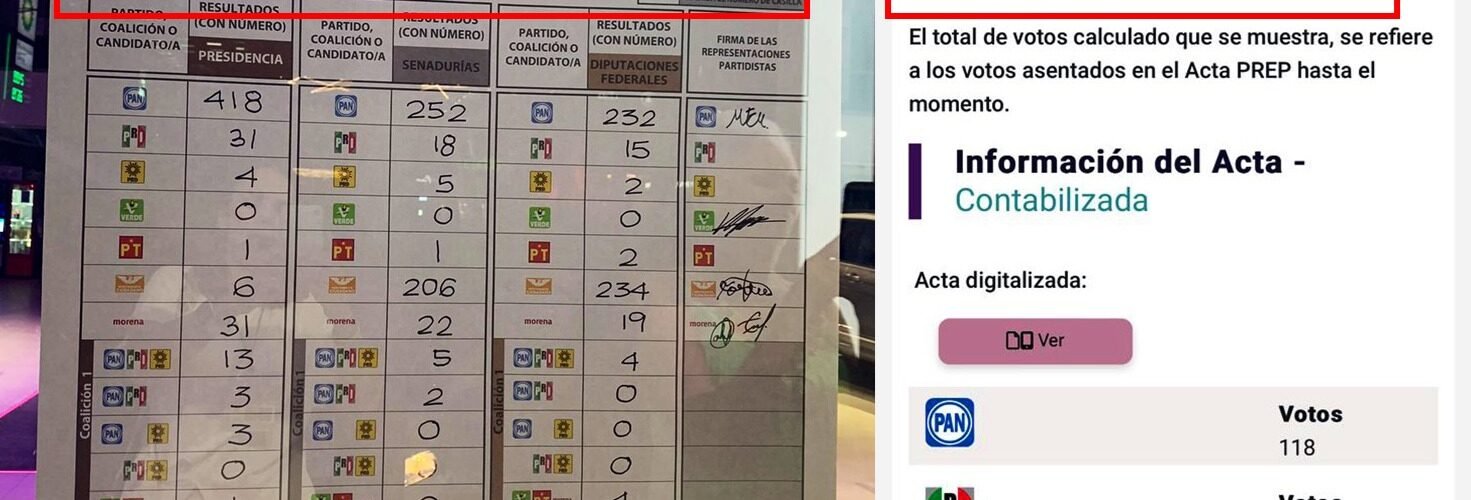The width and height of the screenshot is (1471, 500).
Task: Click the PAN logo beside Votos 118
Action: (949, 423)
